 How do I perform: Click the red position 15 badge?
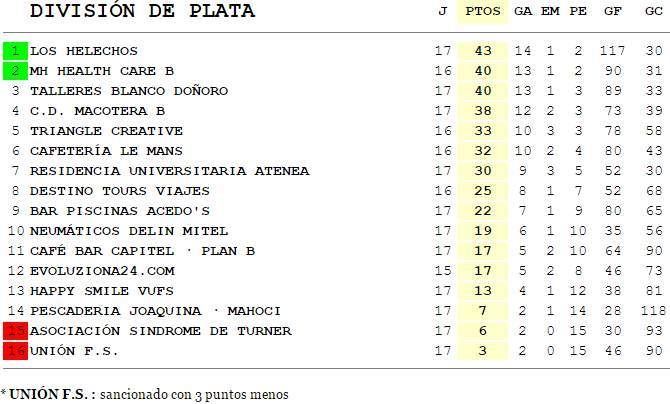point(15,331)
